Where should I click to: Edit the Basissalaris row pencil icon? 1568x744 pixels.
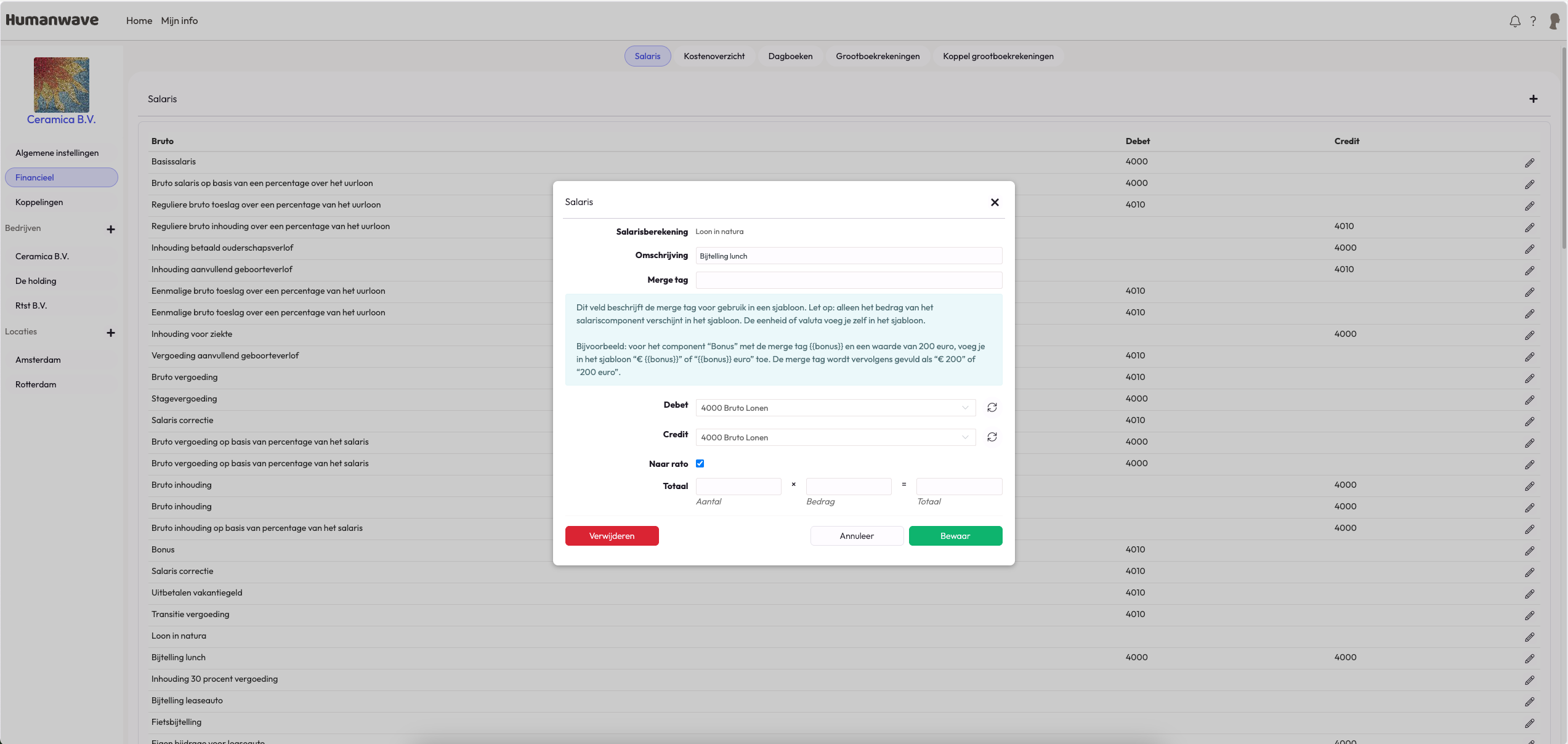pyautogui.click(x=1529, y=163)
